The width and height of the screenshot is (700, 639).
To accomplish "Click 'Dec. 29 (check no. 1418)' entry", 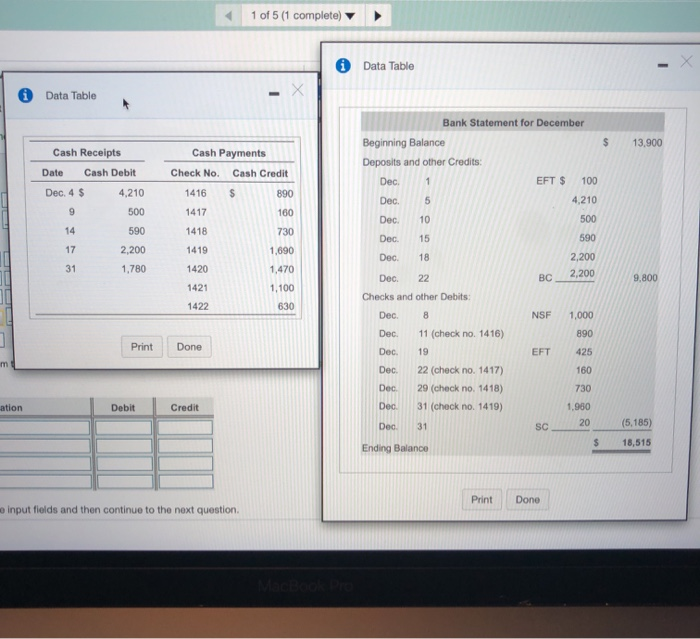I will point(441,388).
